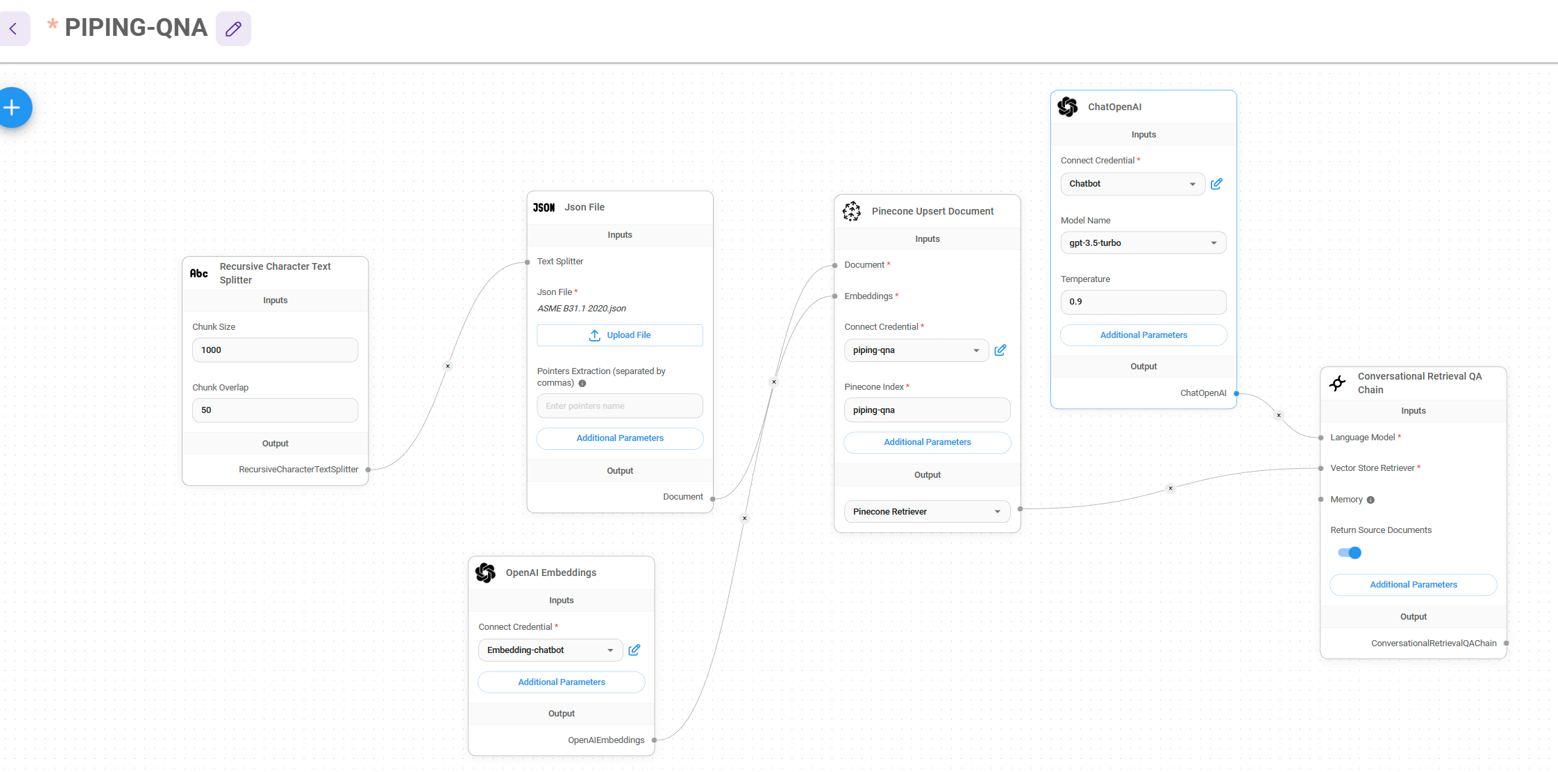Click the RecursiveCharacterTextSplitter output handle
Screen dimensions: 1558x772
click(x=369, y=469)
